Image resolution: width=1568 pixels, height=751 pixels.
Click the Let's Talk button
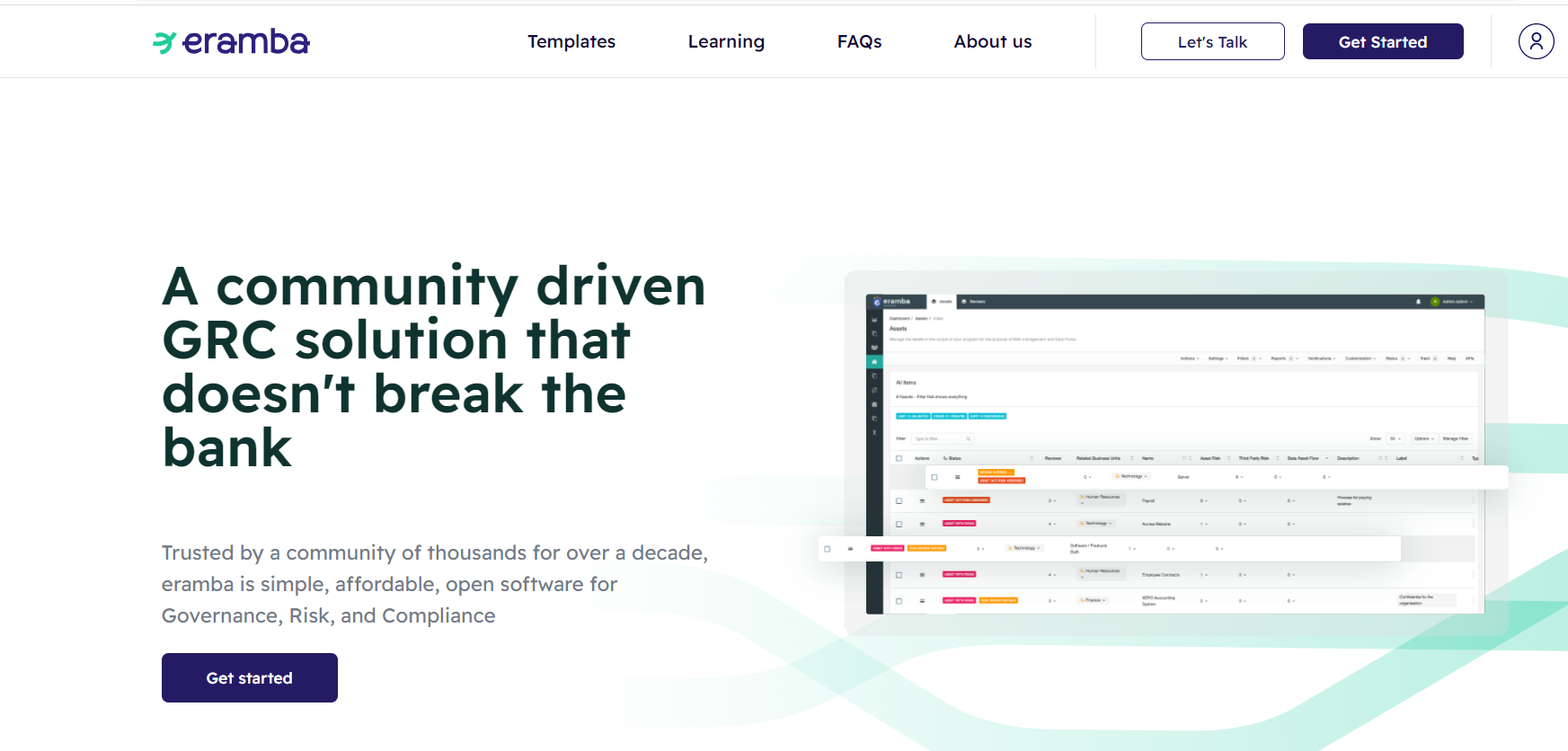click(x=1212, y=41)
